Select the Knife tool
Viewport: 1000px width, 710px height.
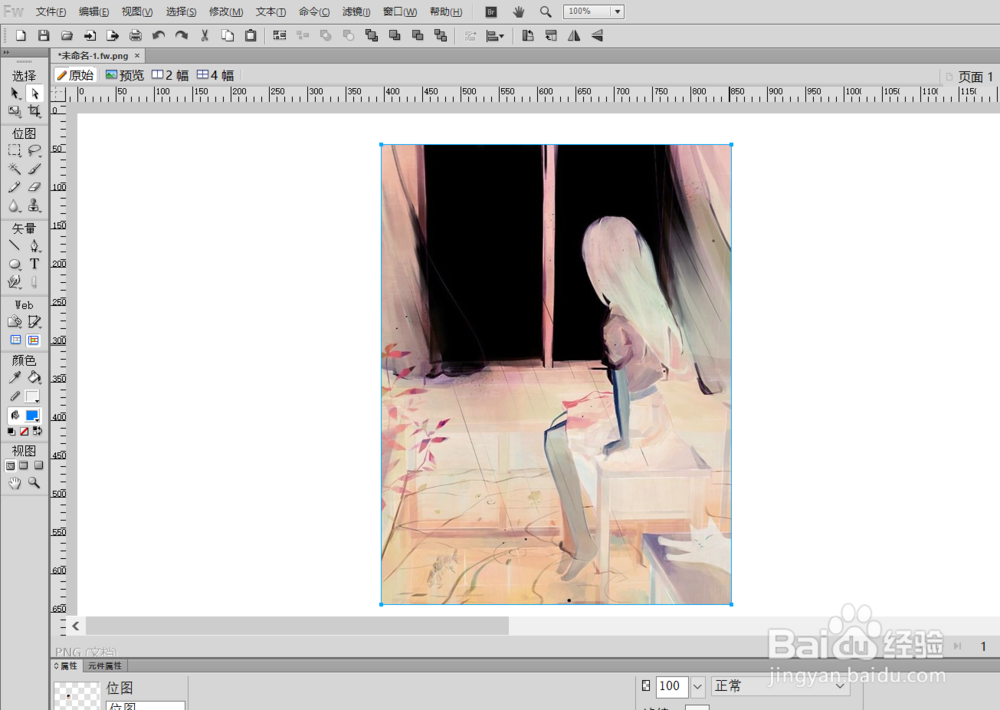click(34, 282)
